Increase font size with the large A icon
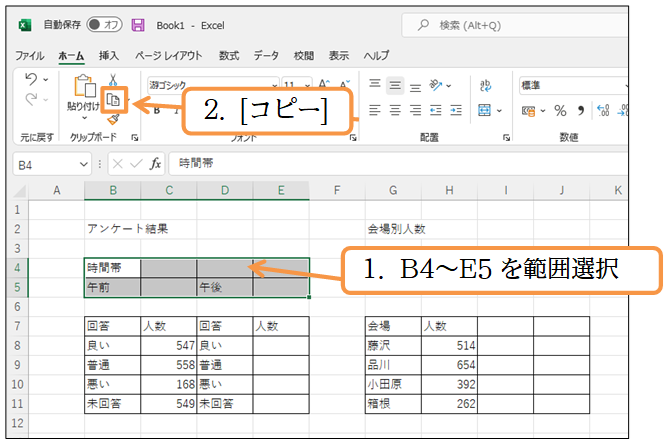The image size is (665, 444). (x=324, y=84)
